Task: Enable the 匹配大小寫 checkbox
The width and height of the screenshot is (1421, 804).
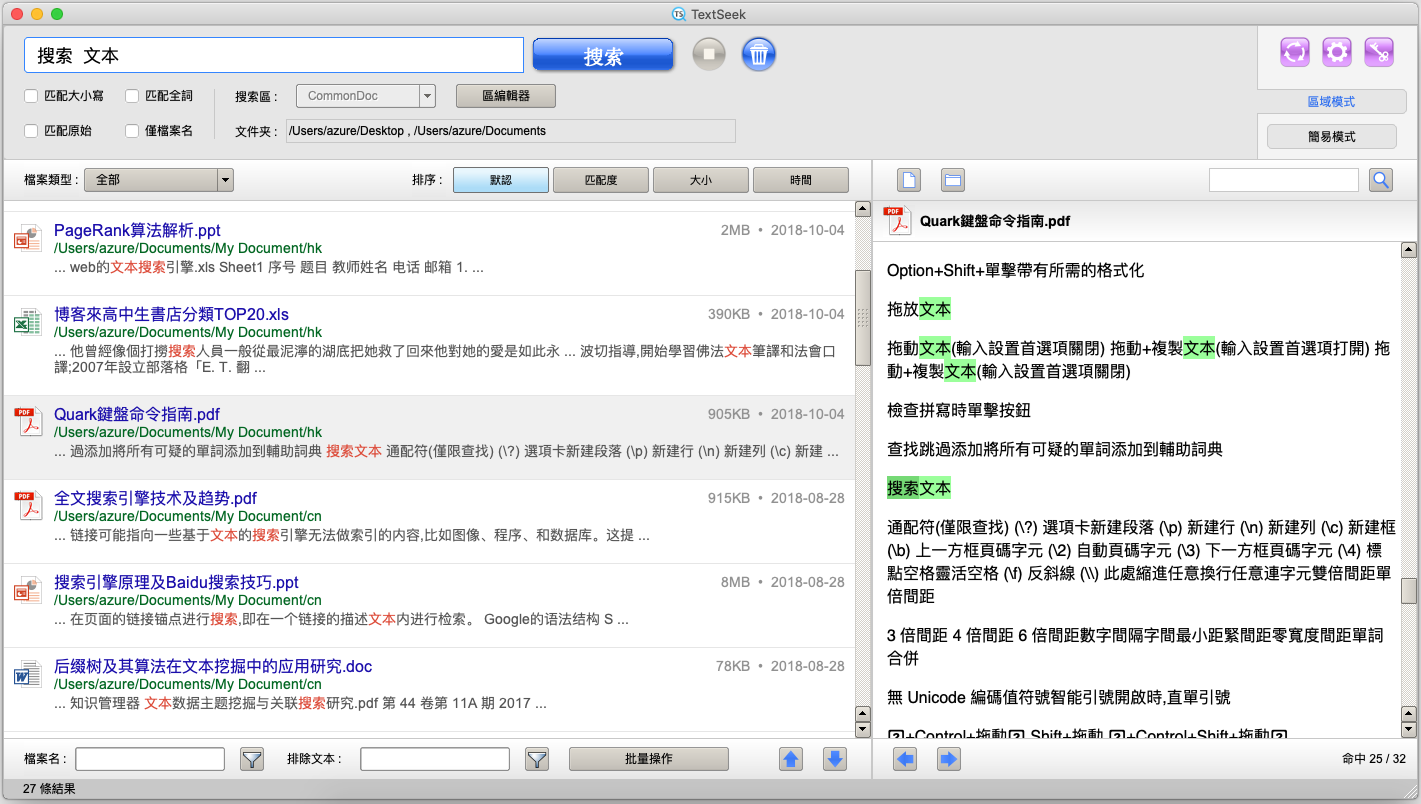Action: (32, 96)
